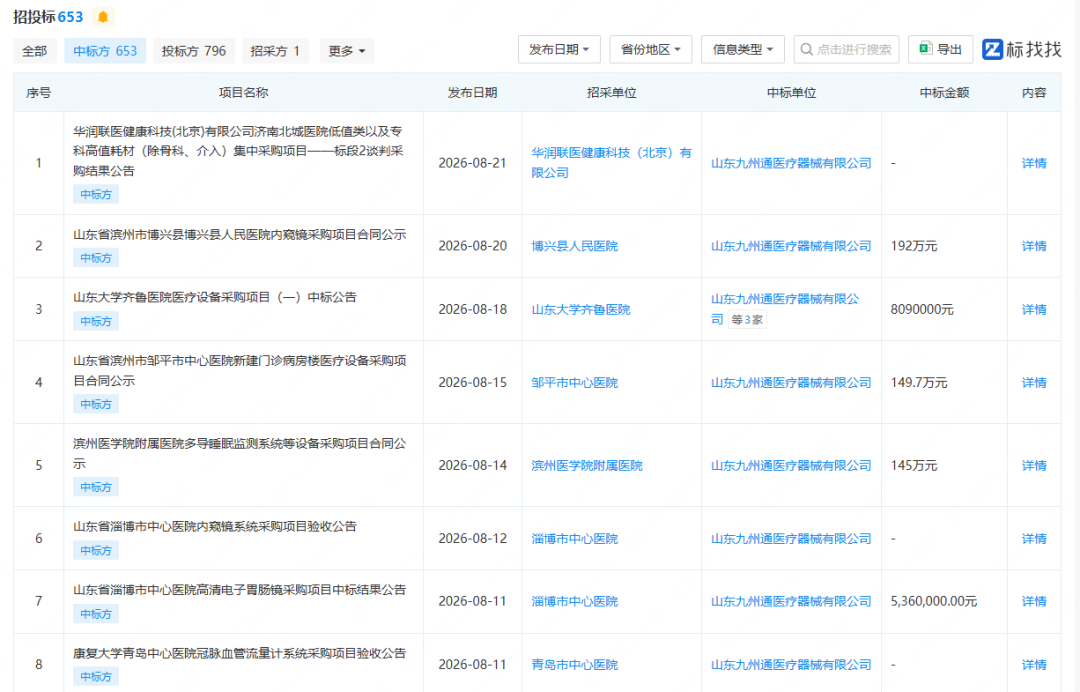
Task: Select the 中标方 653 tab
Action: point(105,51)
